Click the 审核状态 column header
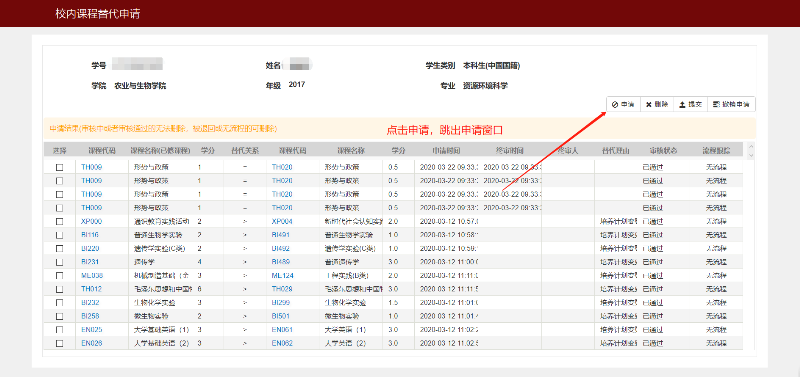The image size is (800, 377). pos(663,151)
